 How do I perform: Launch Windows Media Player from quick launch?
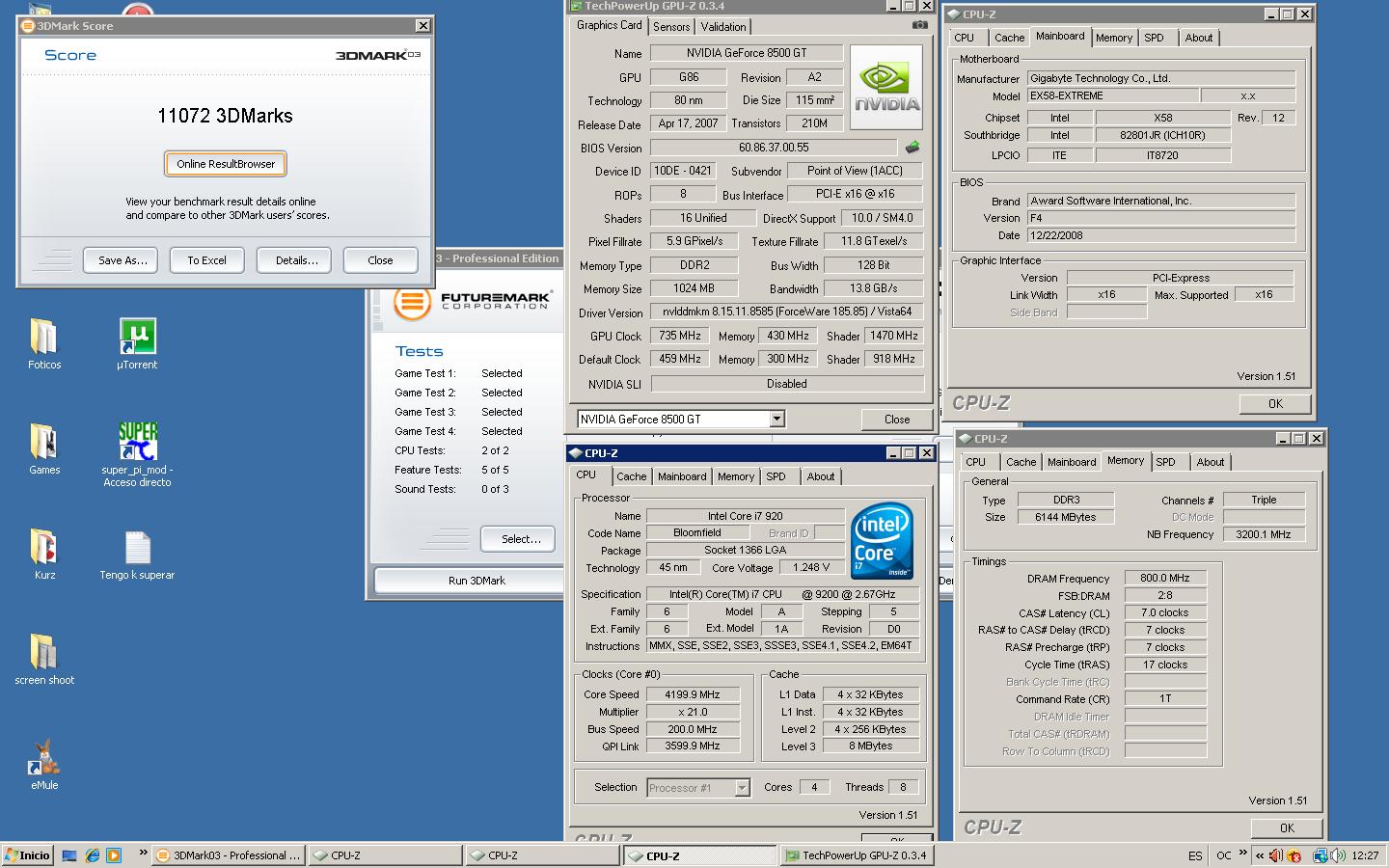click(x=114, y=855)
